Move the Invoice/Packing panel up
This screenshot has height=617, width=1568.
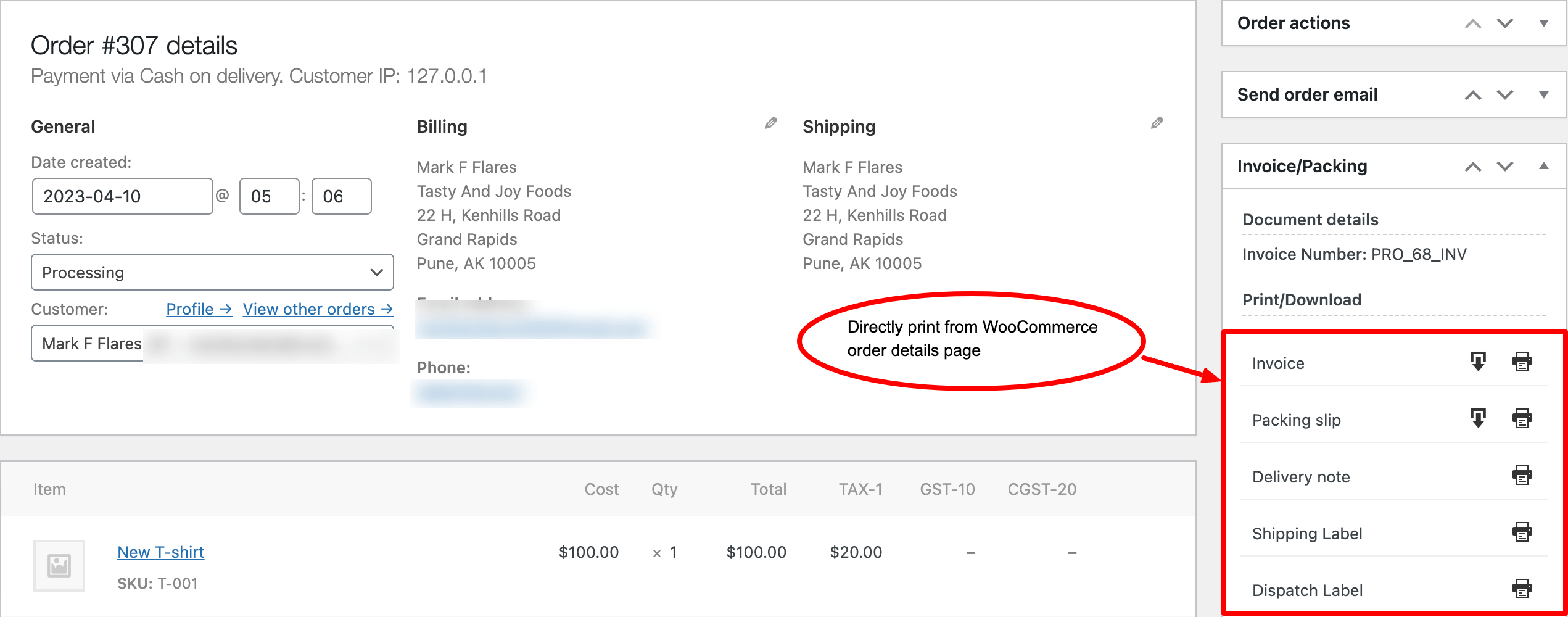point(1473,167)
